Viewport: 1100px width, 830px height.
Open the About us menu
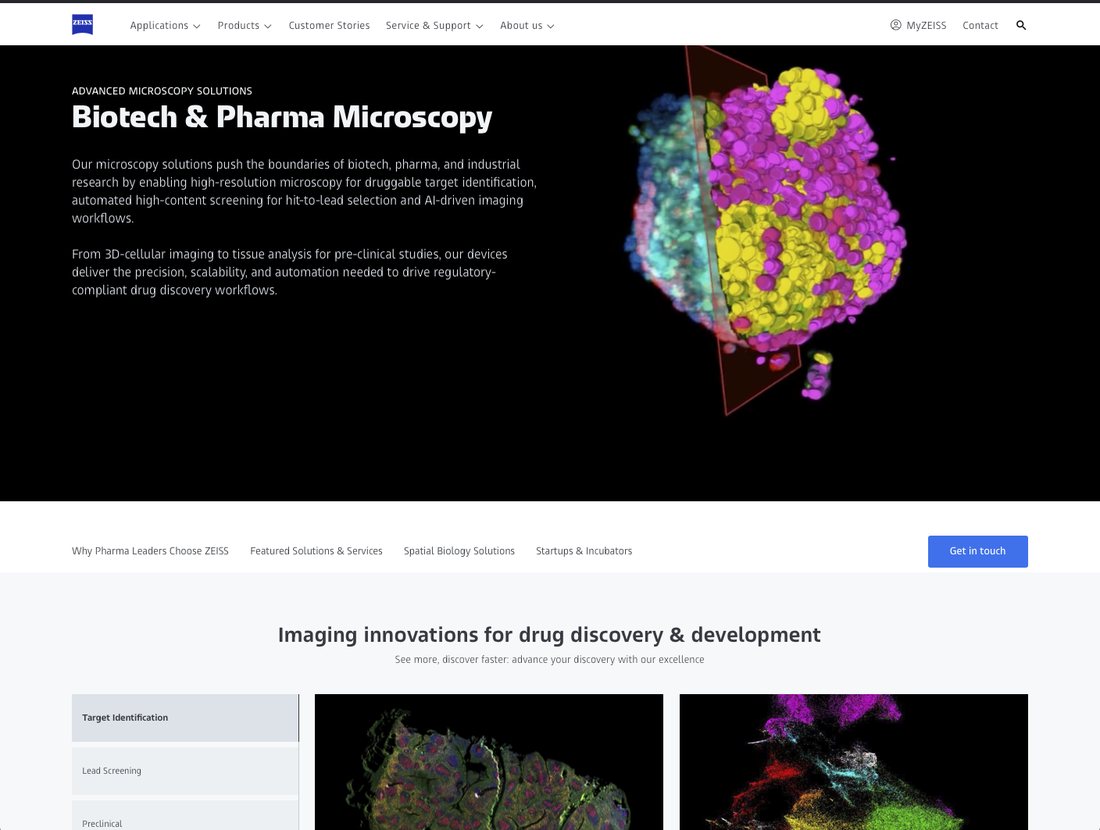click(527, 25)
